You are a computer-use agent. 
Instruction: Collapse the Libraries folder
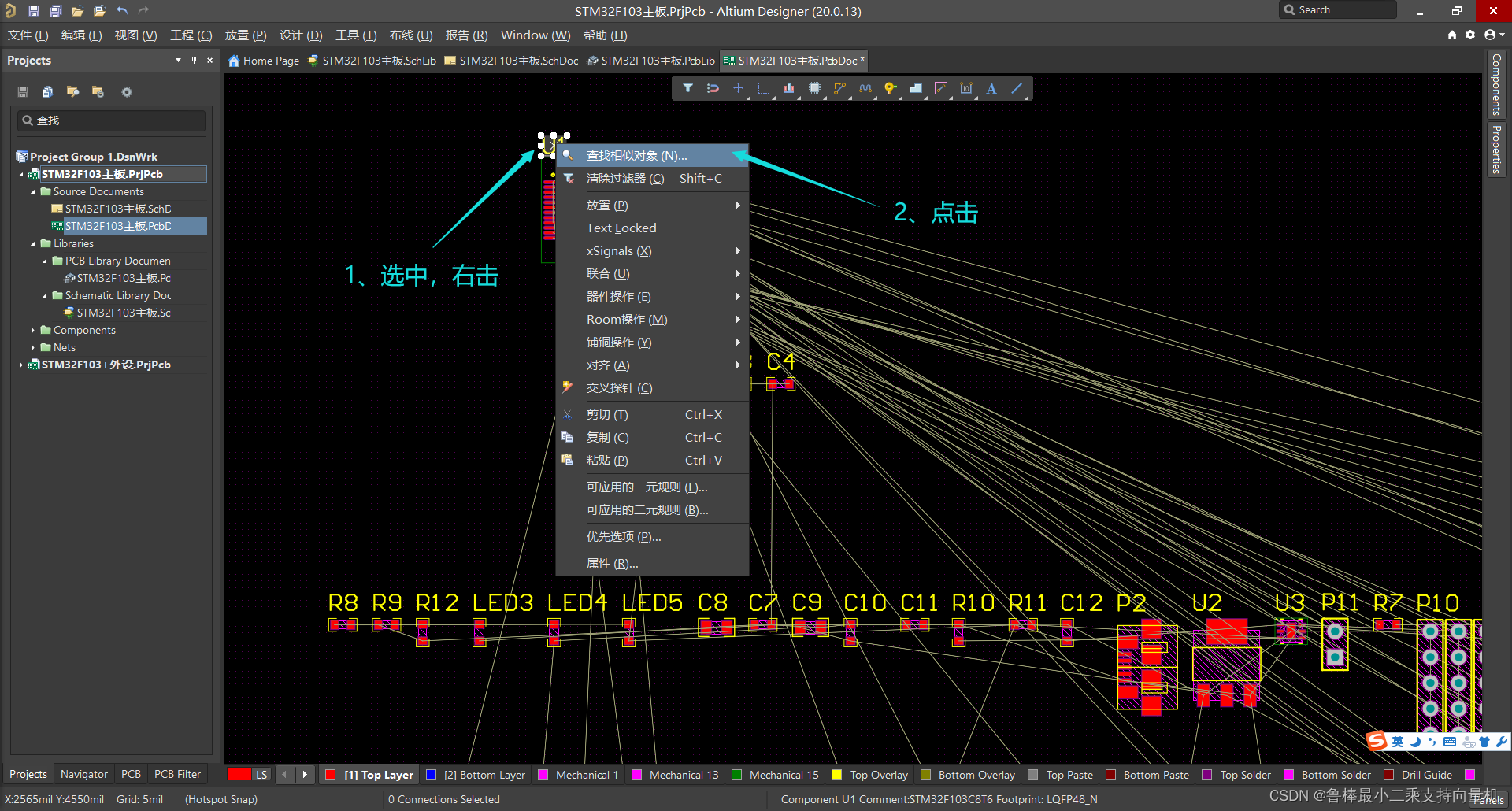[33, 244]
